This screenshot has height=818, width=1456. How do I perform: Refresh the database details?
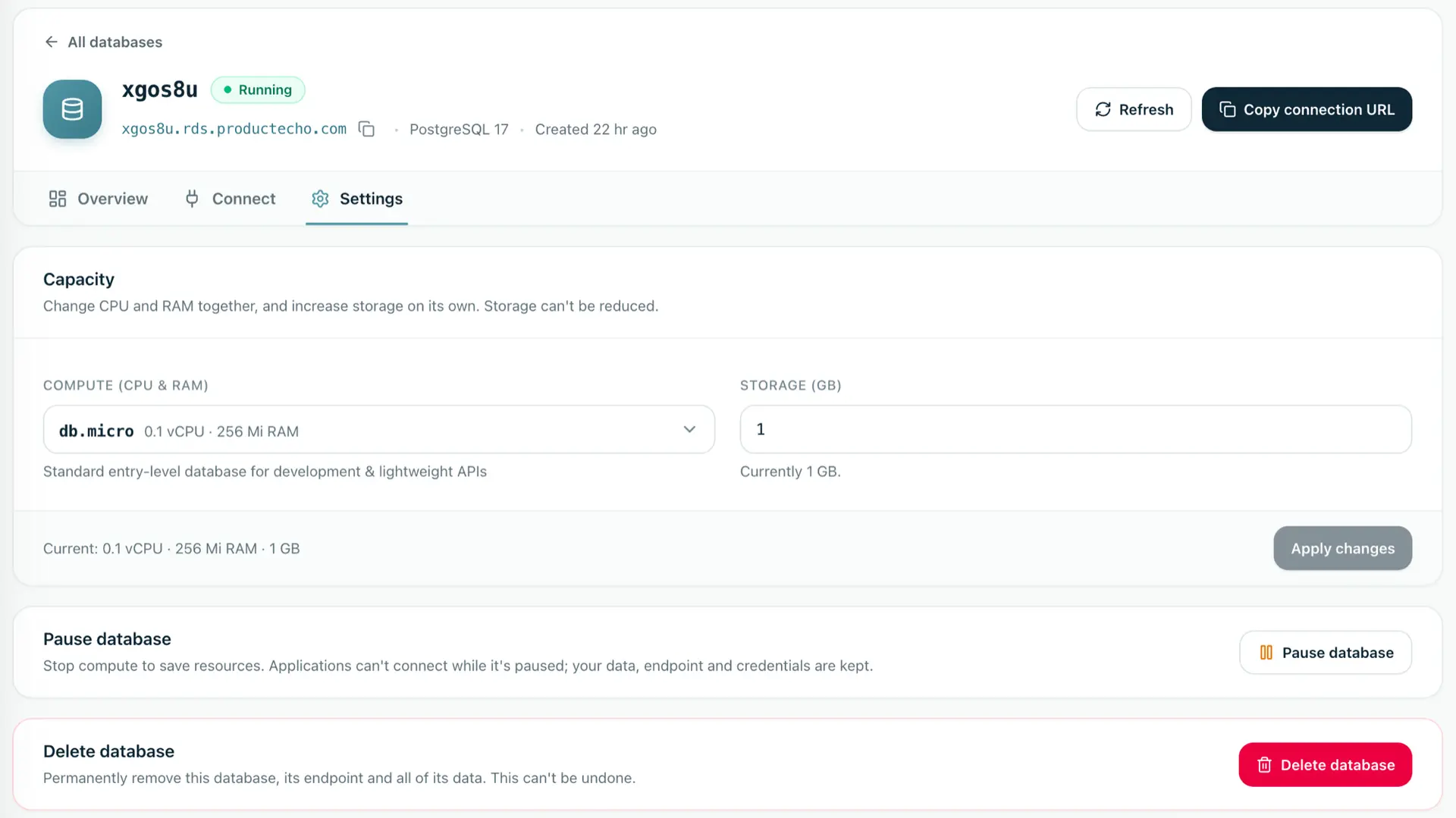point(1134,109)
